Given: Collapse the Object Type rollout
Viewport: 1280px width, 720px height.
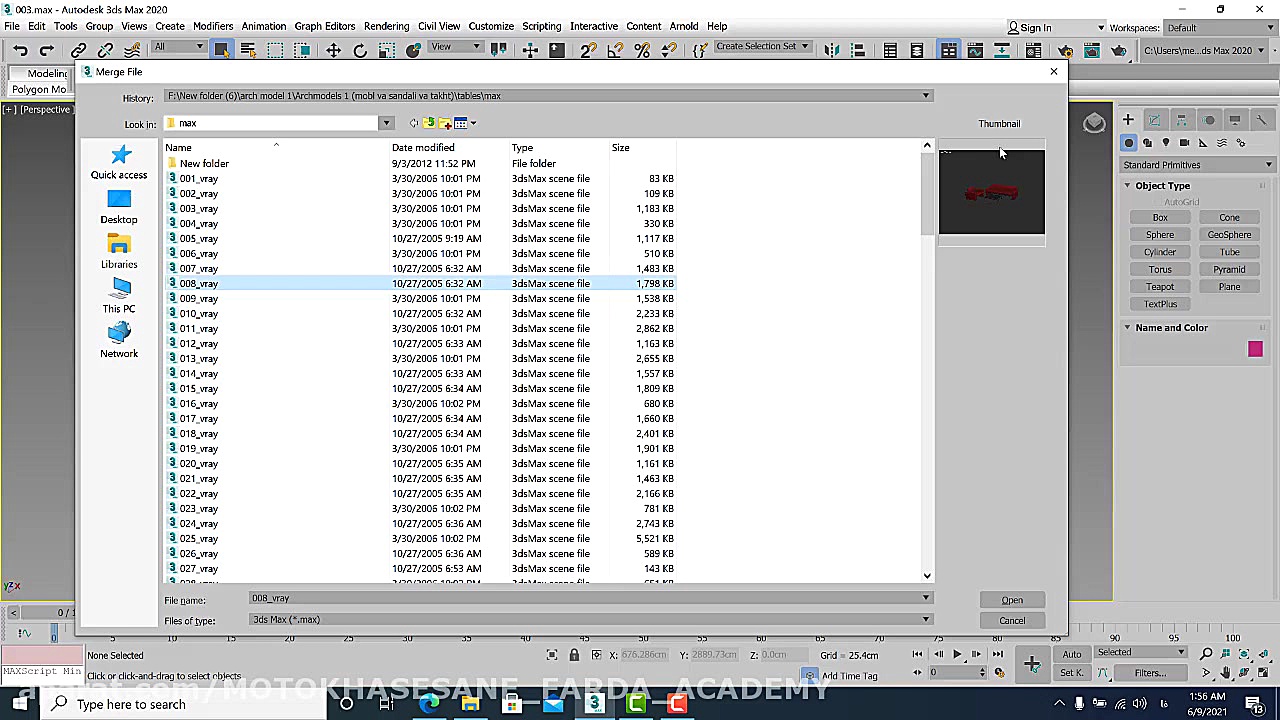Looking at the screenshot, I should [x=1127, y=186].
